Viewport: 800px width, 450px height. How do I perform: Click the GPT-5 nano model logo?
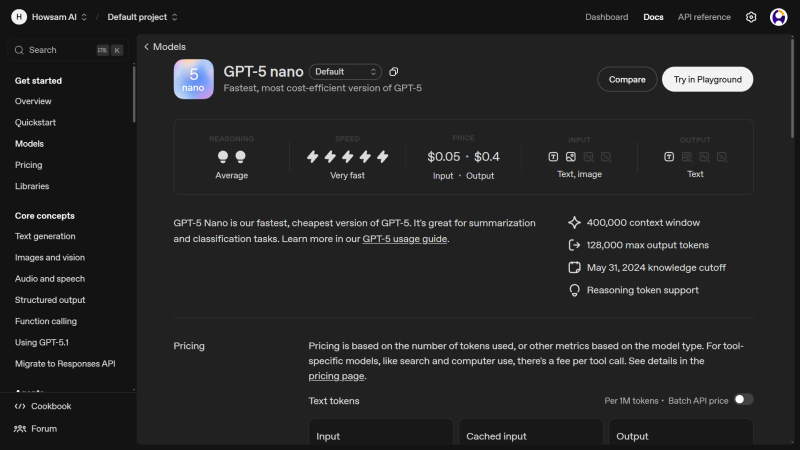coord(193,79)
